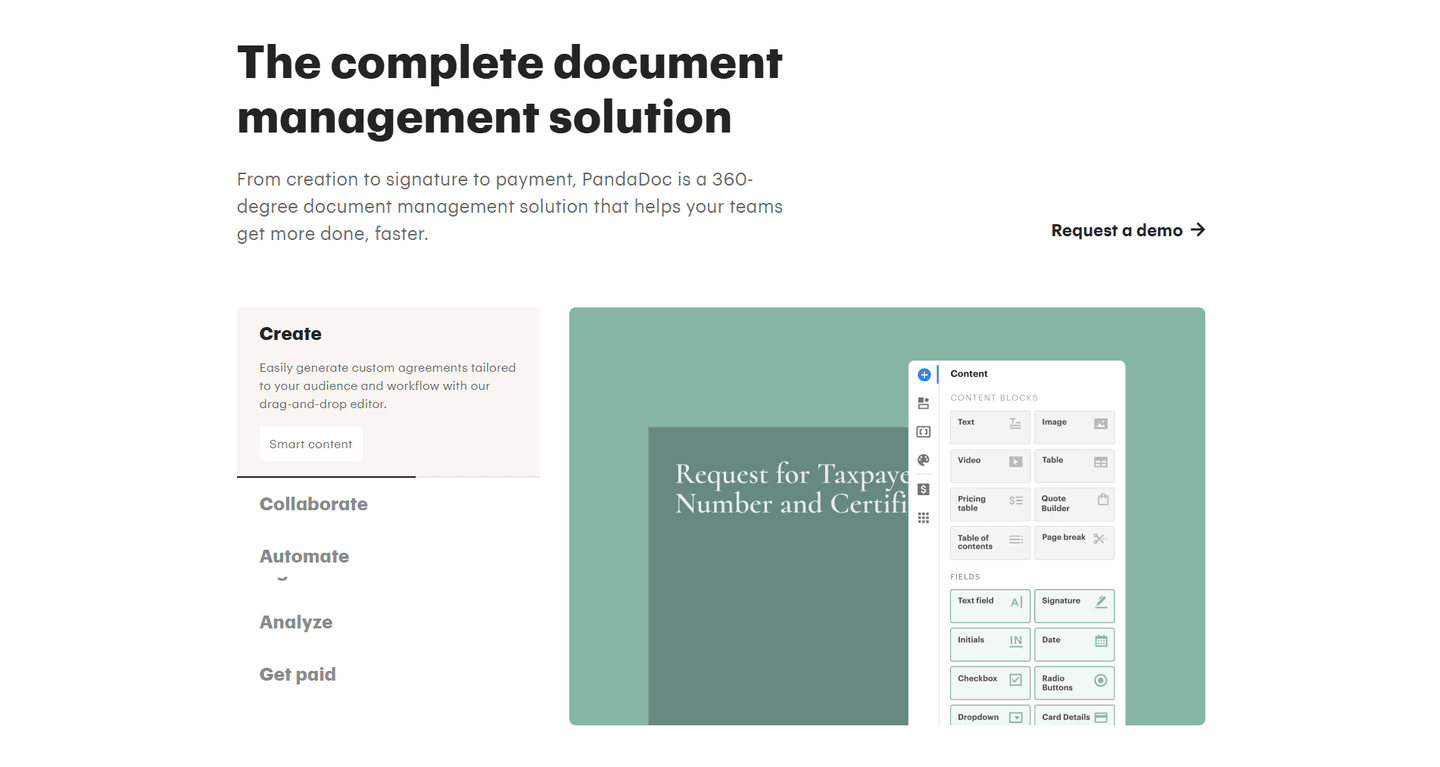Switch to the Collaborate tab
The image size is (1440, 767).
(313, 504)
